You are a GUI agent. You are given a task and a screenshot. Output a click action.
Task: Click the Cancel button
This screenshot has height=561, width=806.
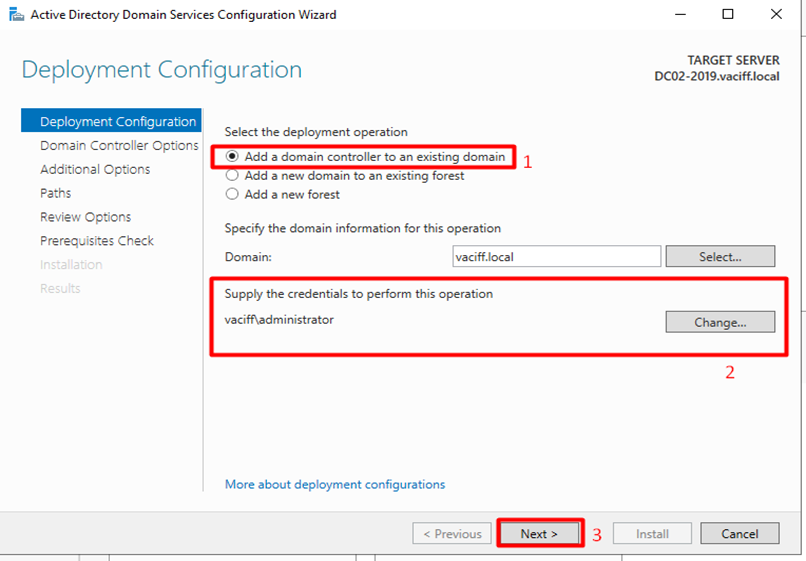(x=740, y=534)
